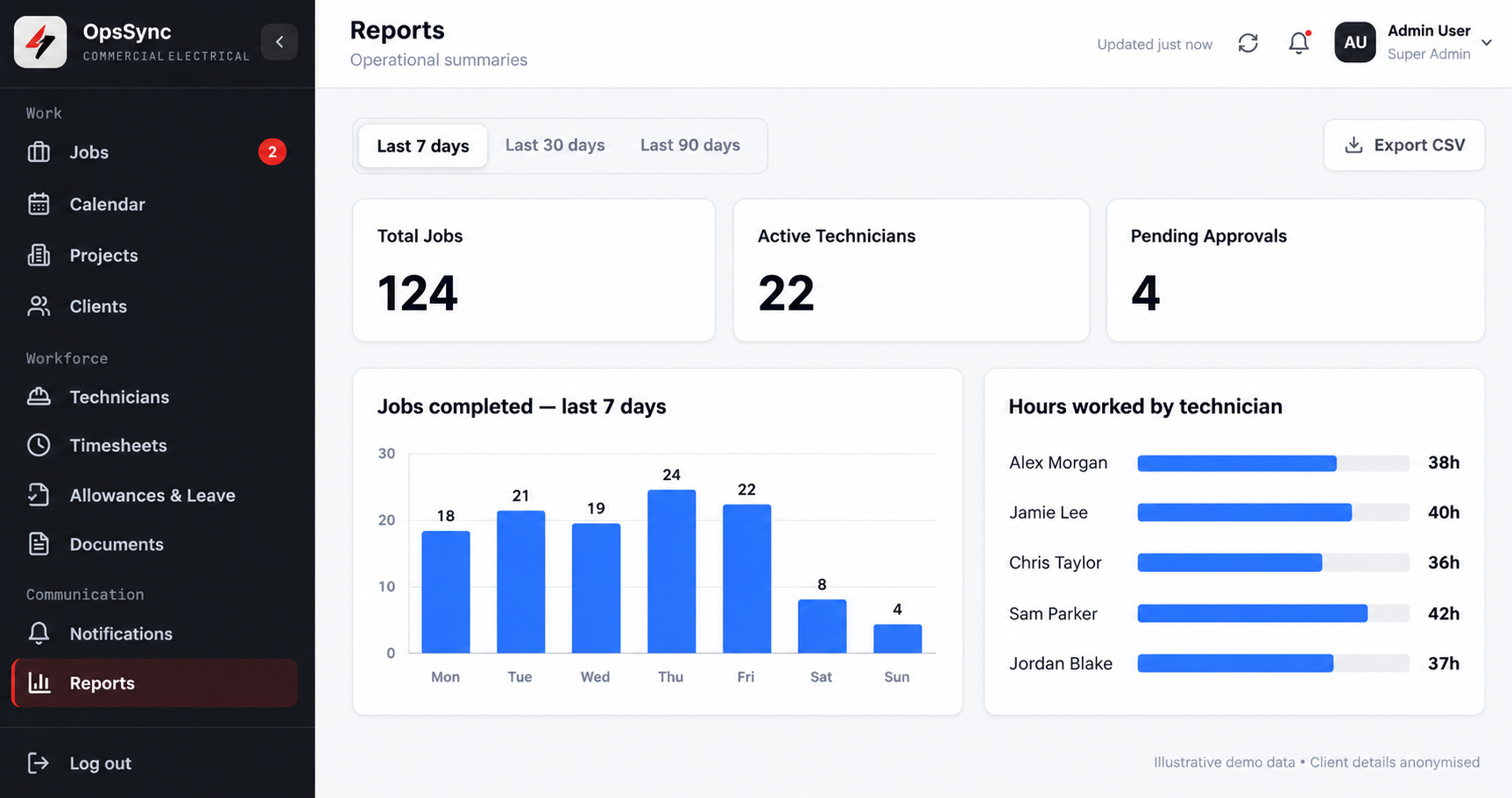This screenshot has width=1512, height=798.
Task: Click the Active Technicians card
Action: [x=911, y=270]
